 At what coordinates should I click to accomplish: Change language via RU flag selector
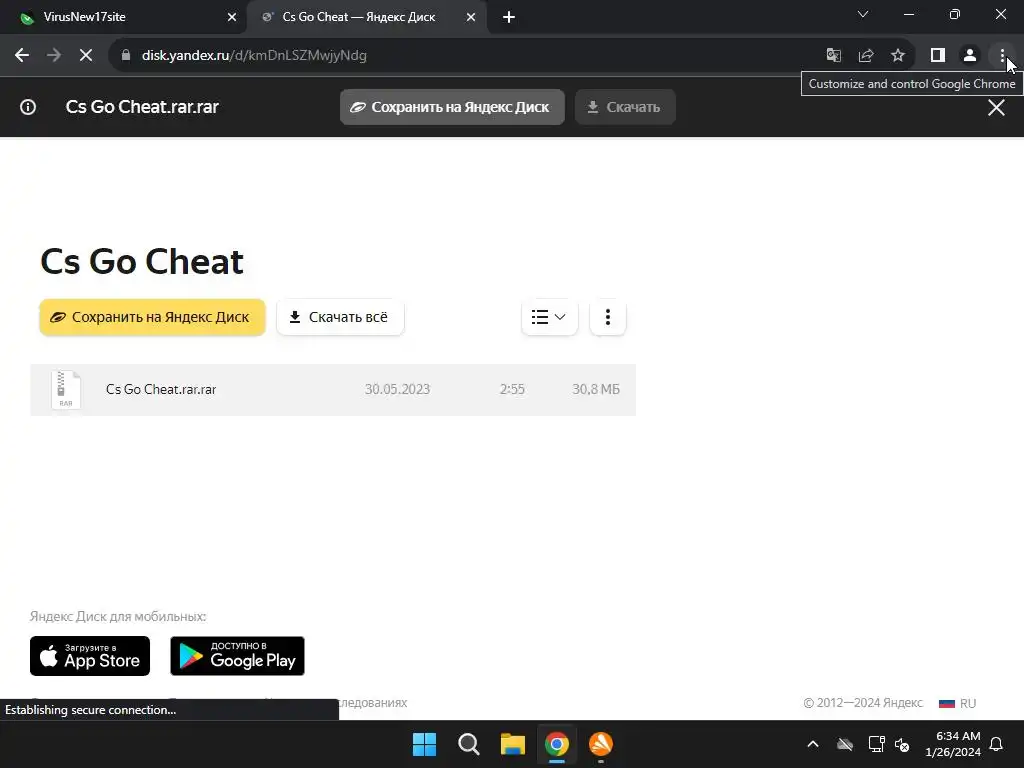coord(957,703)
